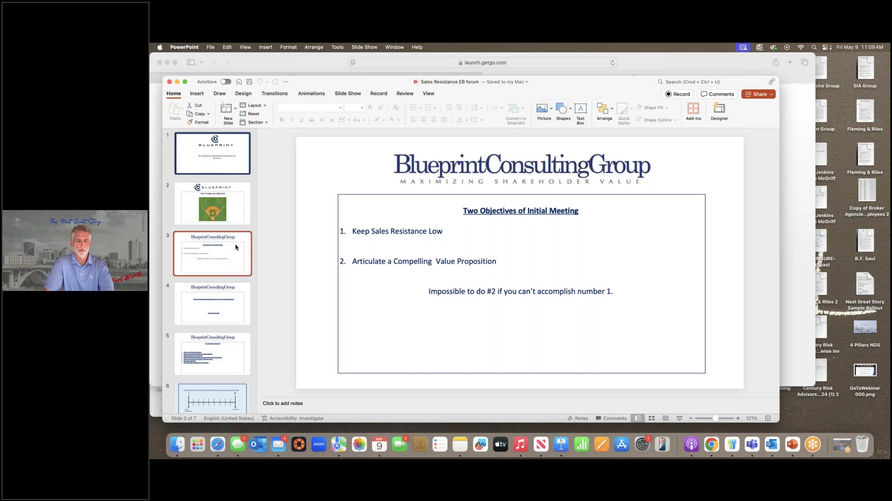The height and width of the screenshot is (501, 892).
Task: Click the Search field in the title bar
Action: pyautogui.click(x=712, y=82)
